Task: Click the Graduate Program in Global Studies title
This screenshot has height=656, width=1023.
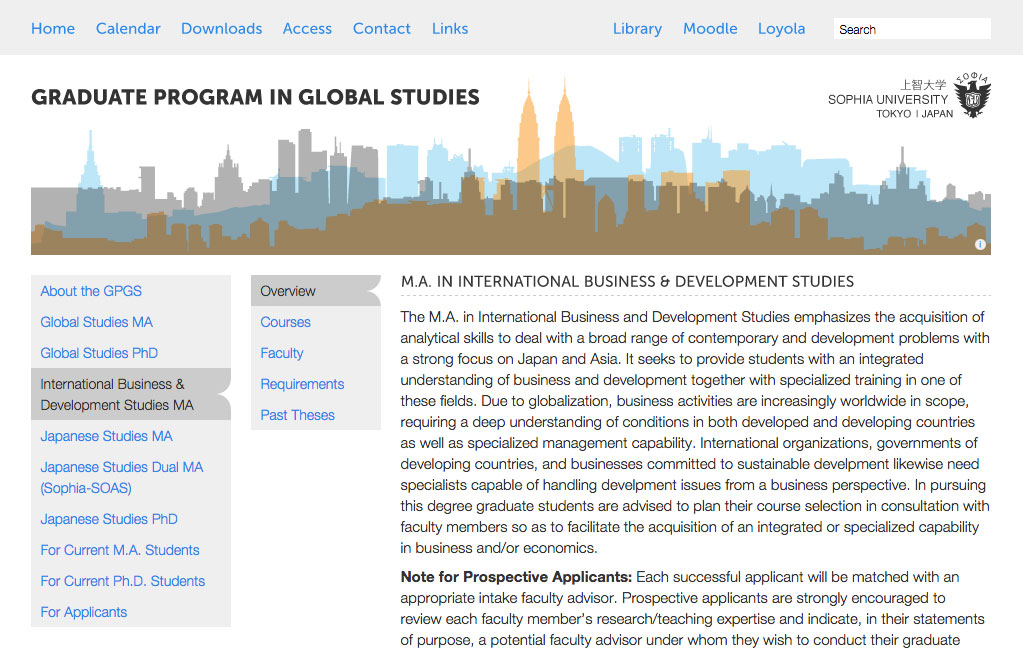Action: 255,97
